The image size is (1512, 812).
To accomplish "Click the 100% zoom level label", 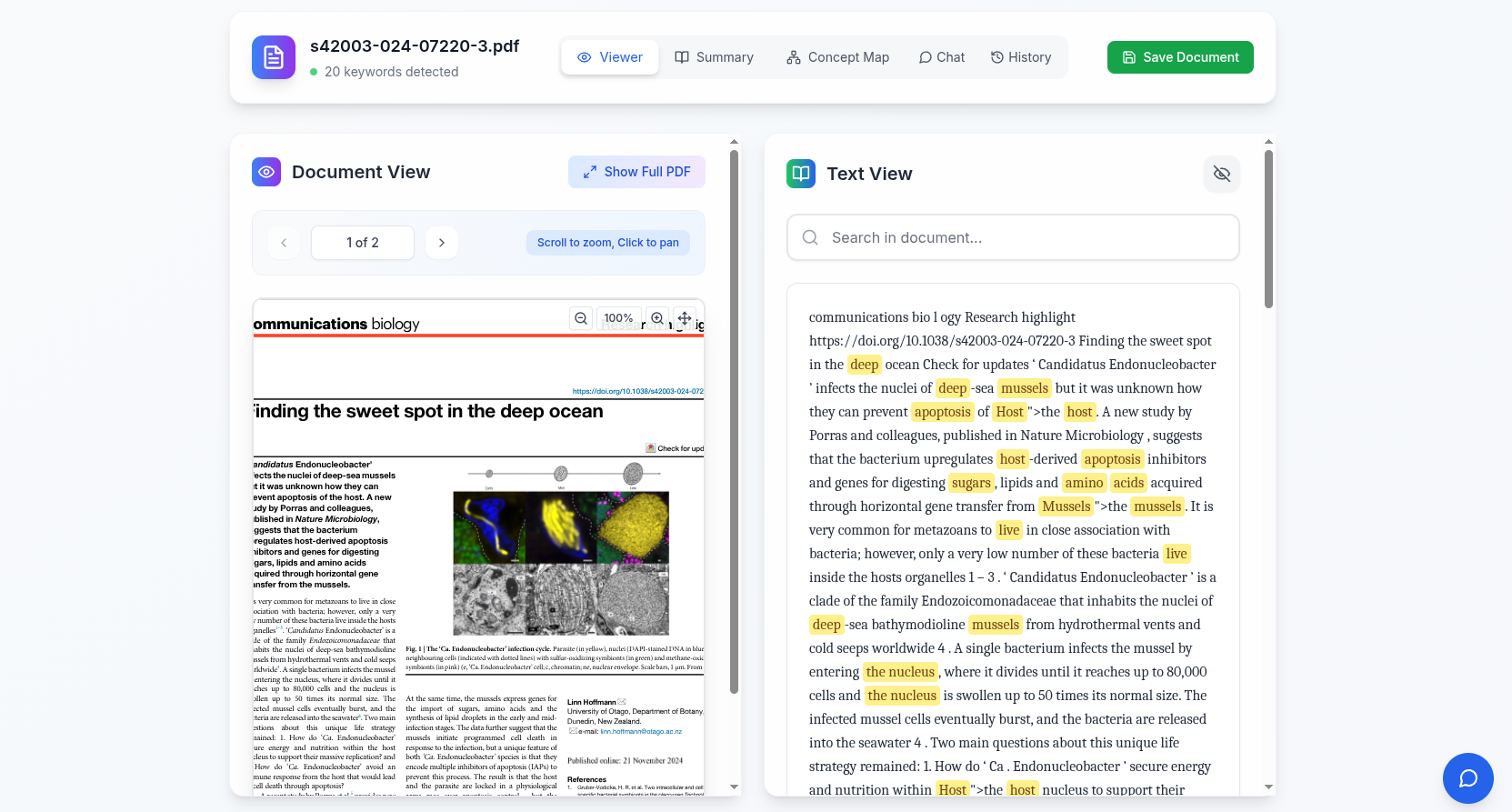I will (618, 318).
